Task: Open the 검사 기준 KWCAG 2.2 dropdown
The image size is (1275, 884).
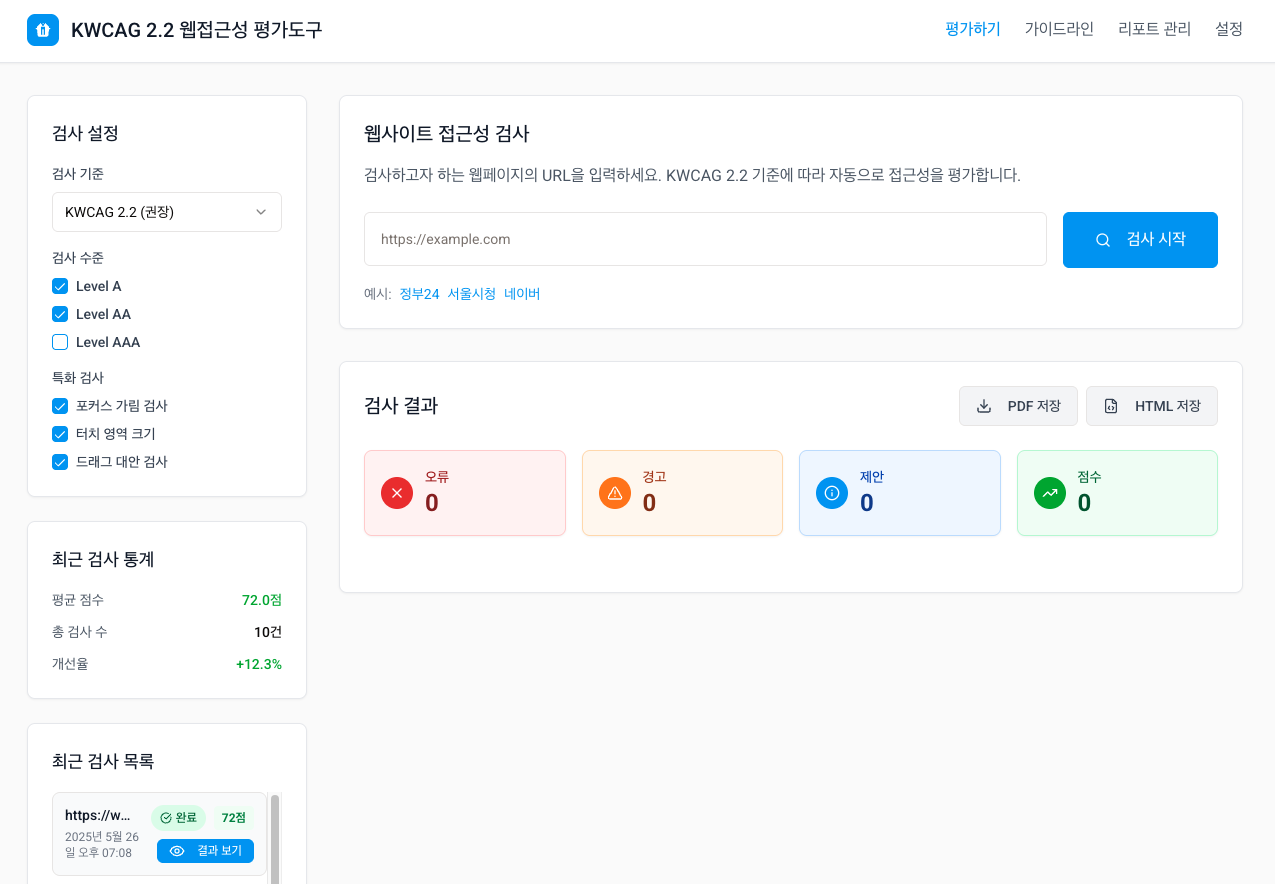Action: click(167, 212)
